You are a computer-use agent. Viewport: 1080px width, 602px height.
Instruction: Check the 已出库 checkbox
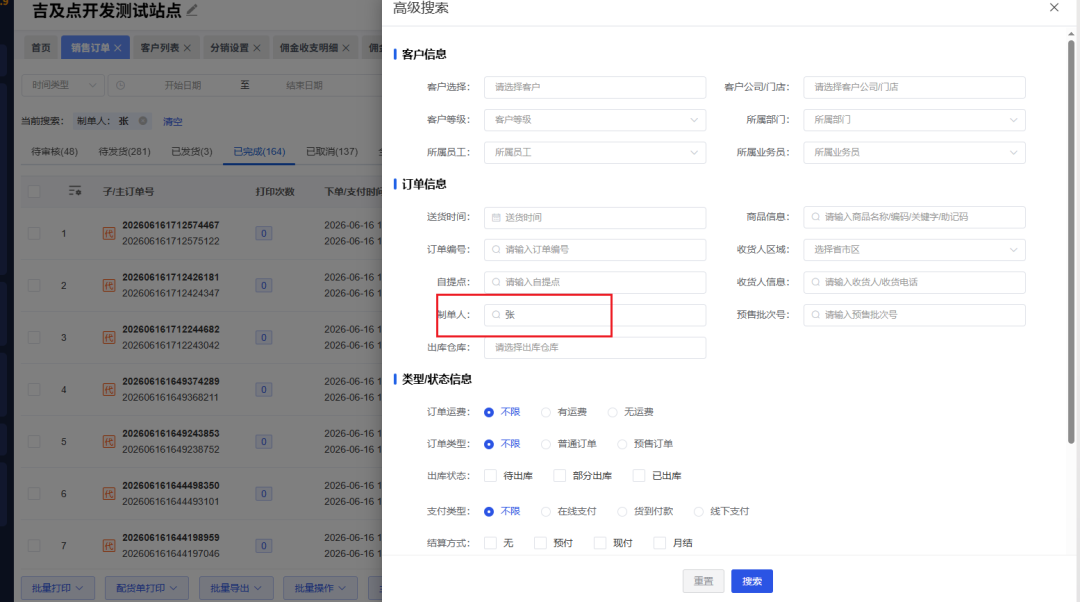(x=639, y=475)
